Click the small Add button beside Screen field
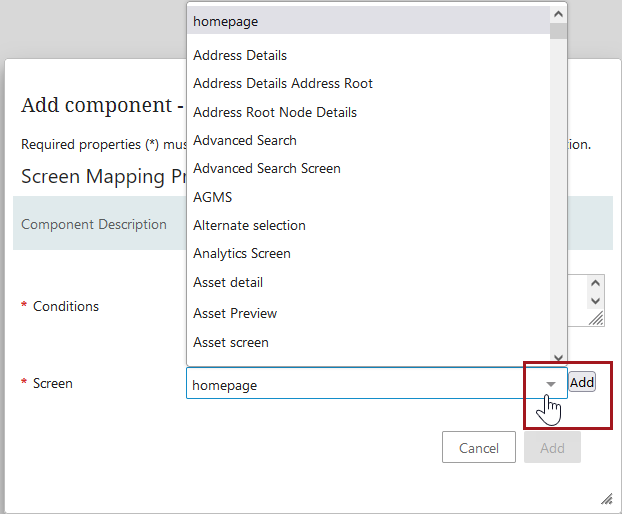 click(x=582, y=383)
